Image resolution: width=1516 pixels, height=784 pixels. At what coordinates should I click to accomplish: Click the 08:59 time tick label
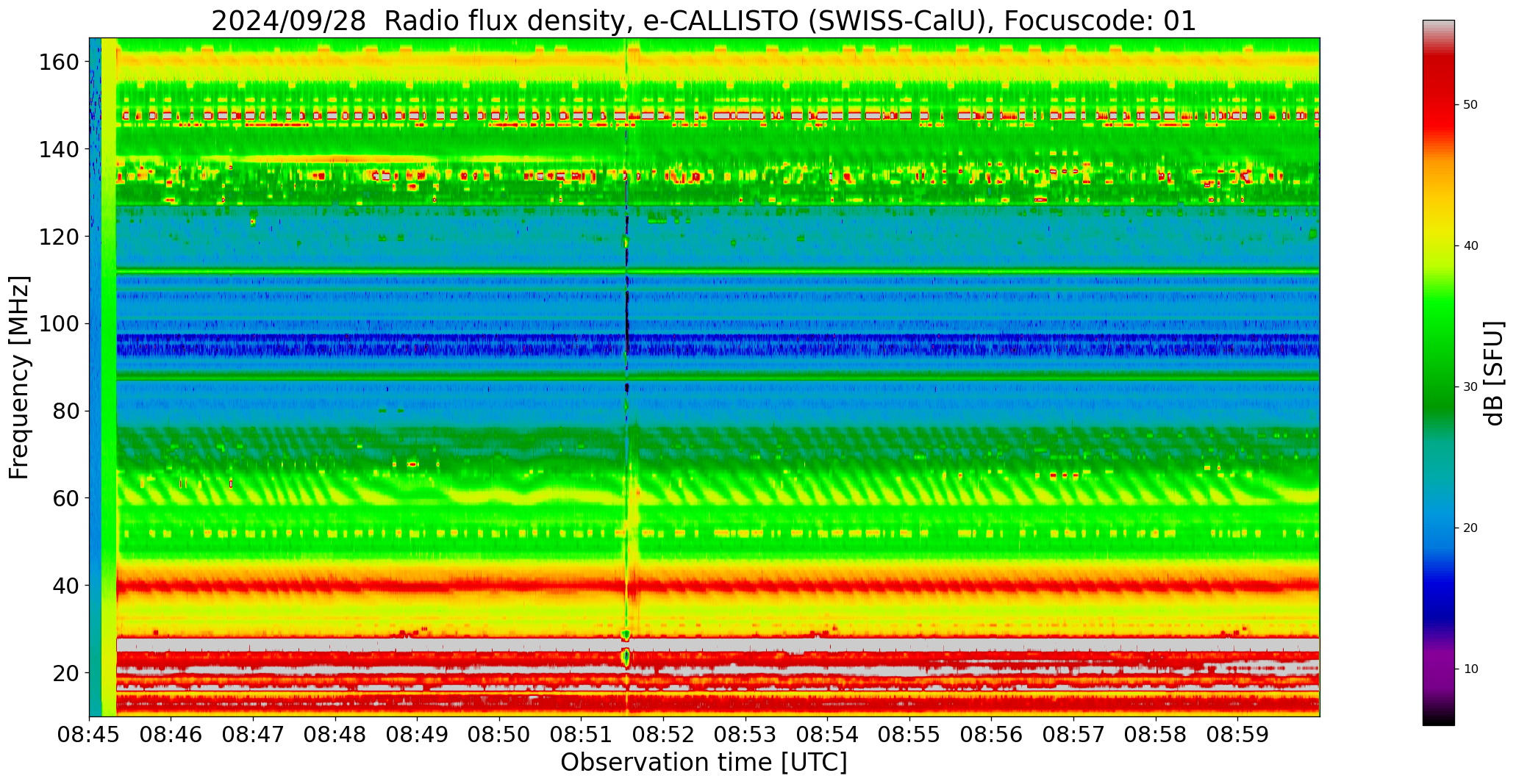click(x=1237, y=735)
